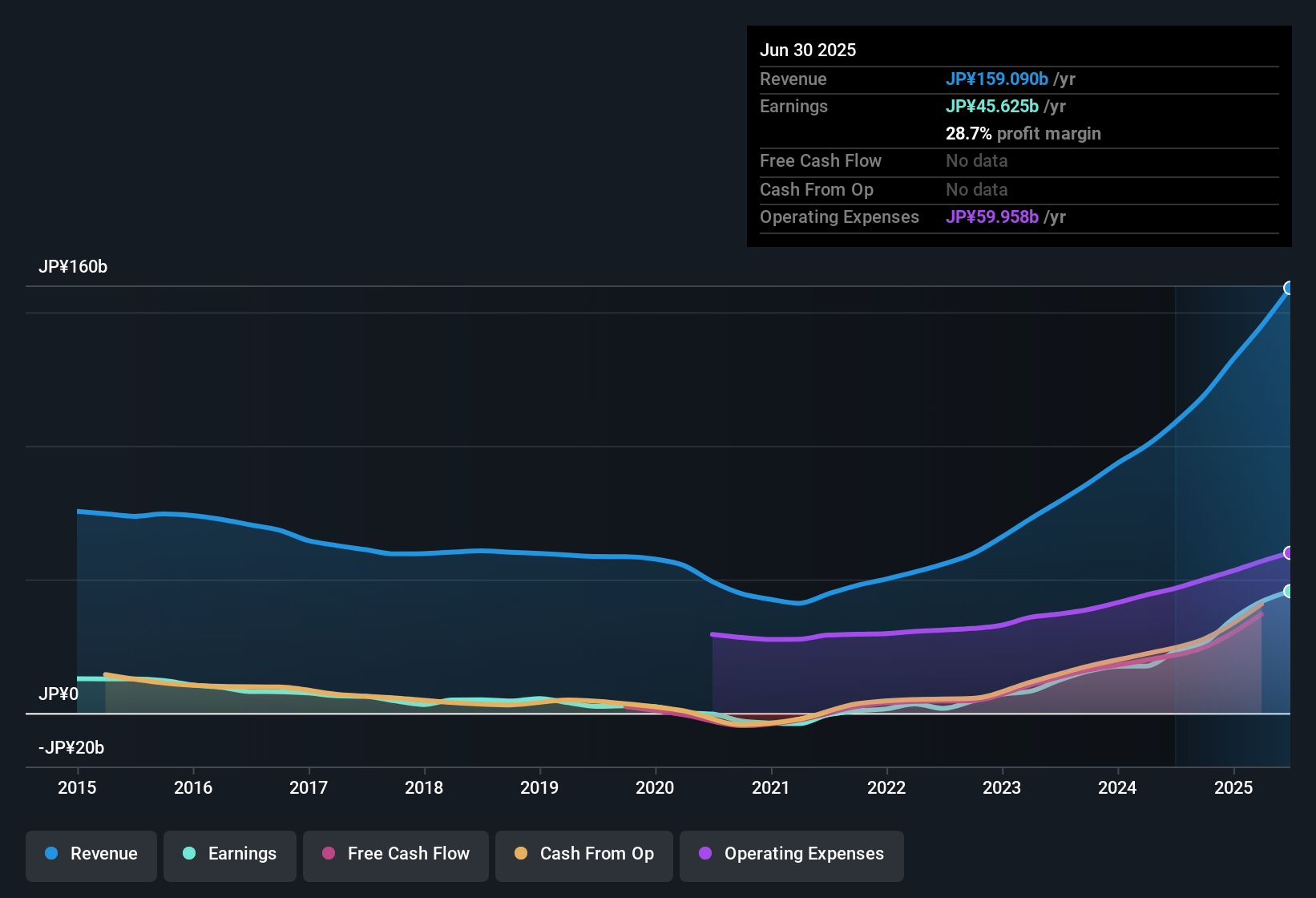The width and height of the screenshot is (1316, 898).
Task: Toggle the Free Cash Flow series visibility
Action: click(x=395, y=854)
